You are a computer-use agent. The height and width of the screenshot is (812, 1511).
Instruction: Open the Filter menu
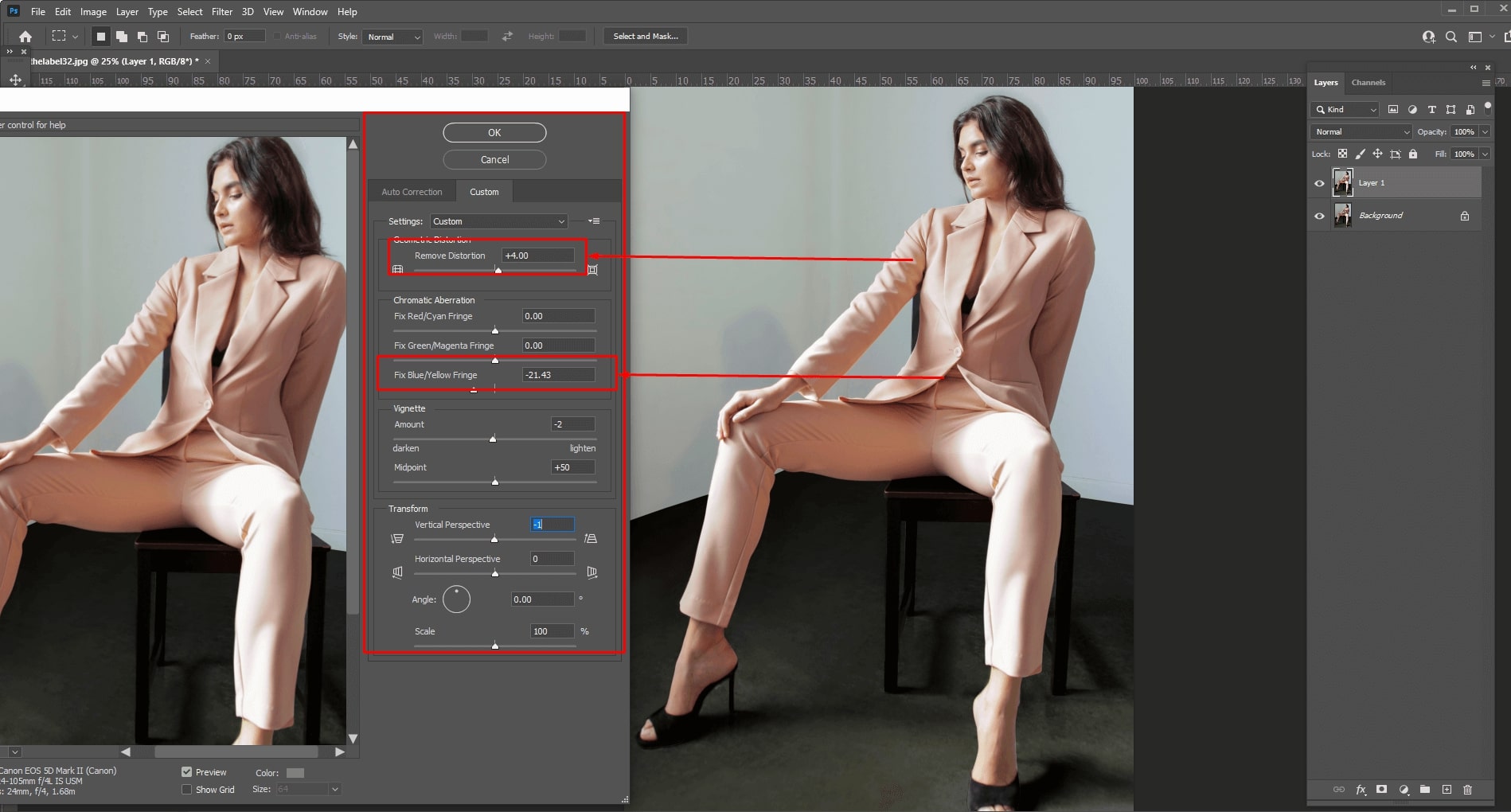[221, 12]
